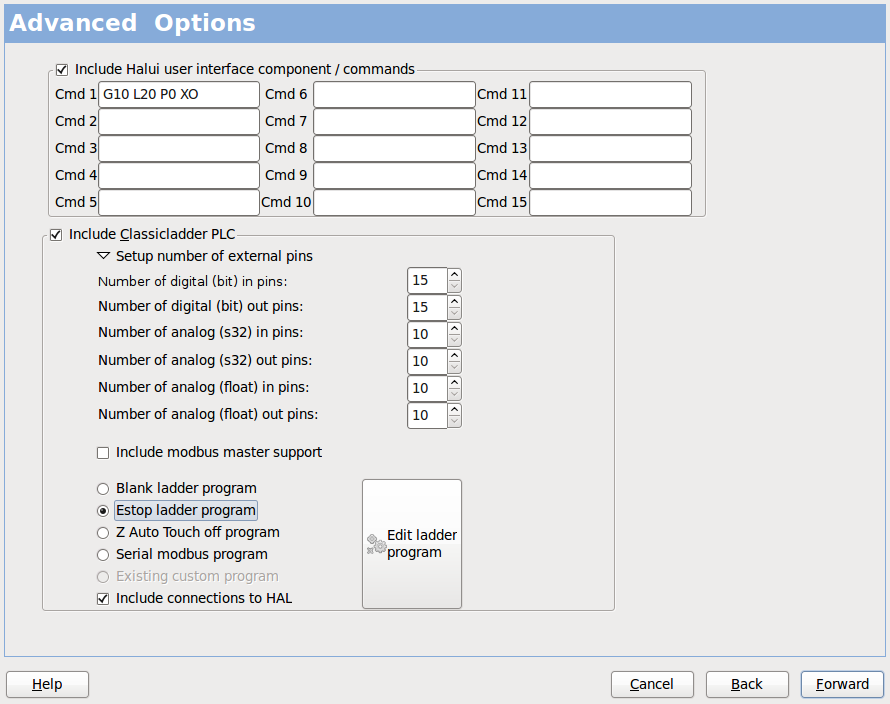Screen dimensions: 890x704
Task: Open Help
Action: click(x=47, y=684)
